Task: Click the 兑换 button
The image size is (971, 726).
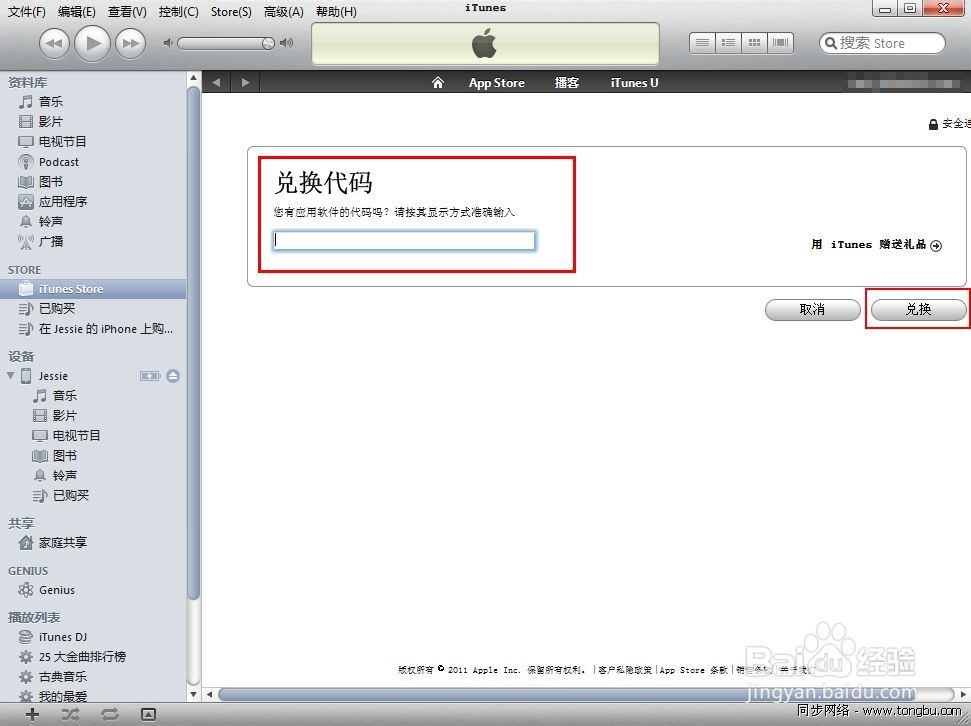Action: (918, 310)
